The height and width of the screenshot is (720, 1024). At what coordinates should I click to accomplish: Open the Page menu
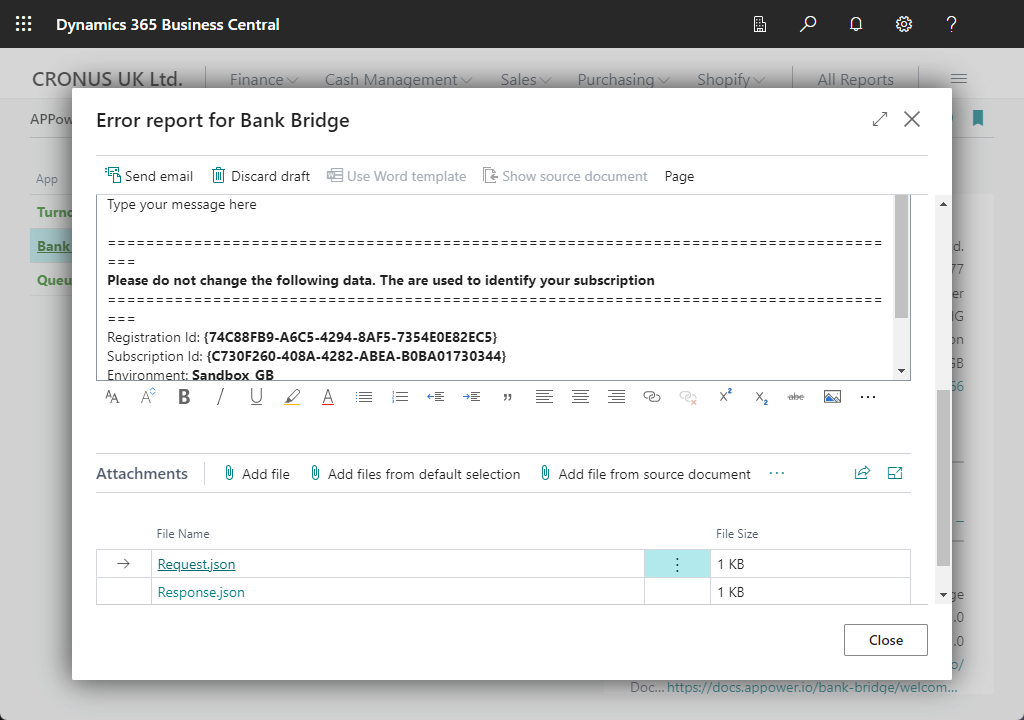point(679,176)
